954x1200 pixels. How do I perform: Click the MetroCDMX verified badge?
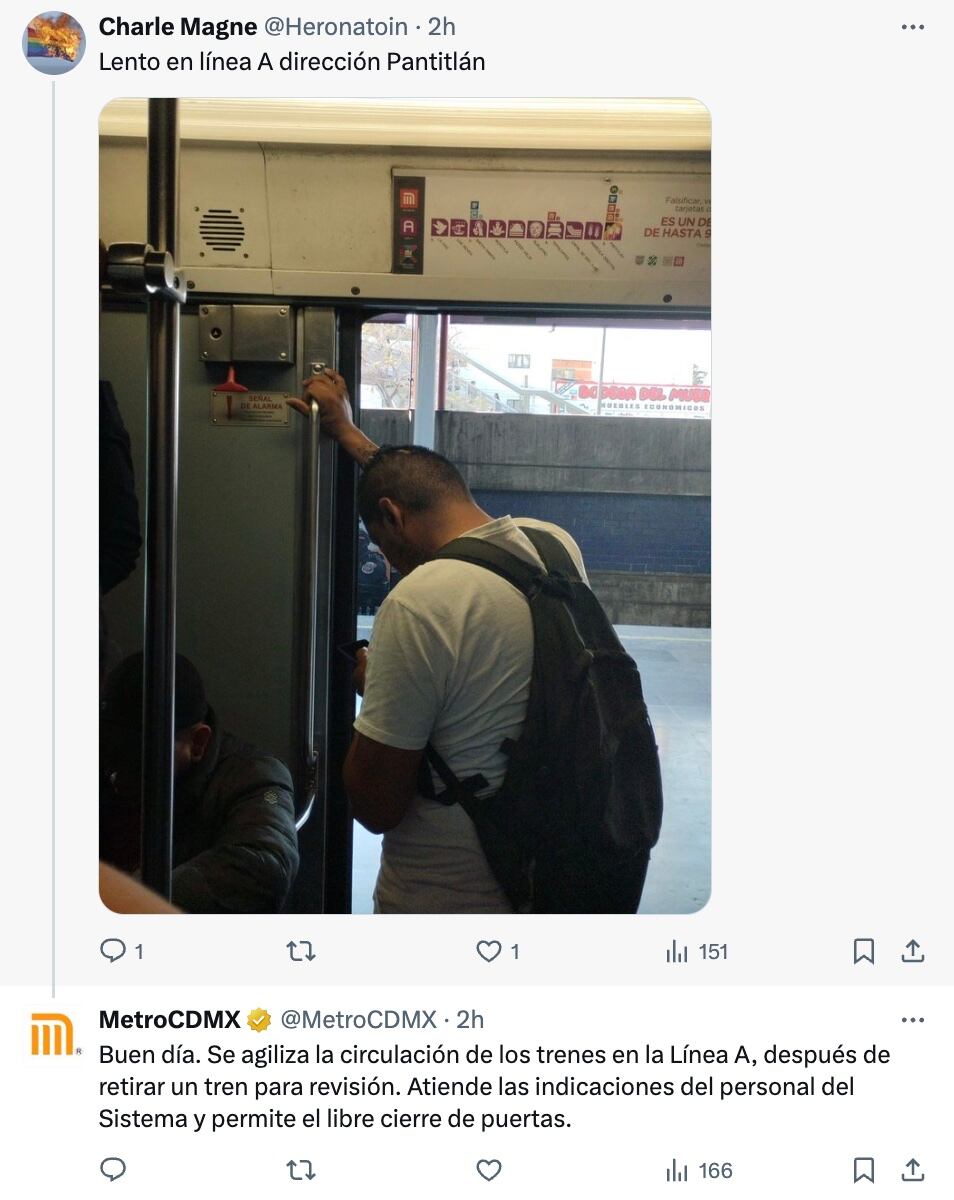coord(259,1020)
